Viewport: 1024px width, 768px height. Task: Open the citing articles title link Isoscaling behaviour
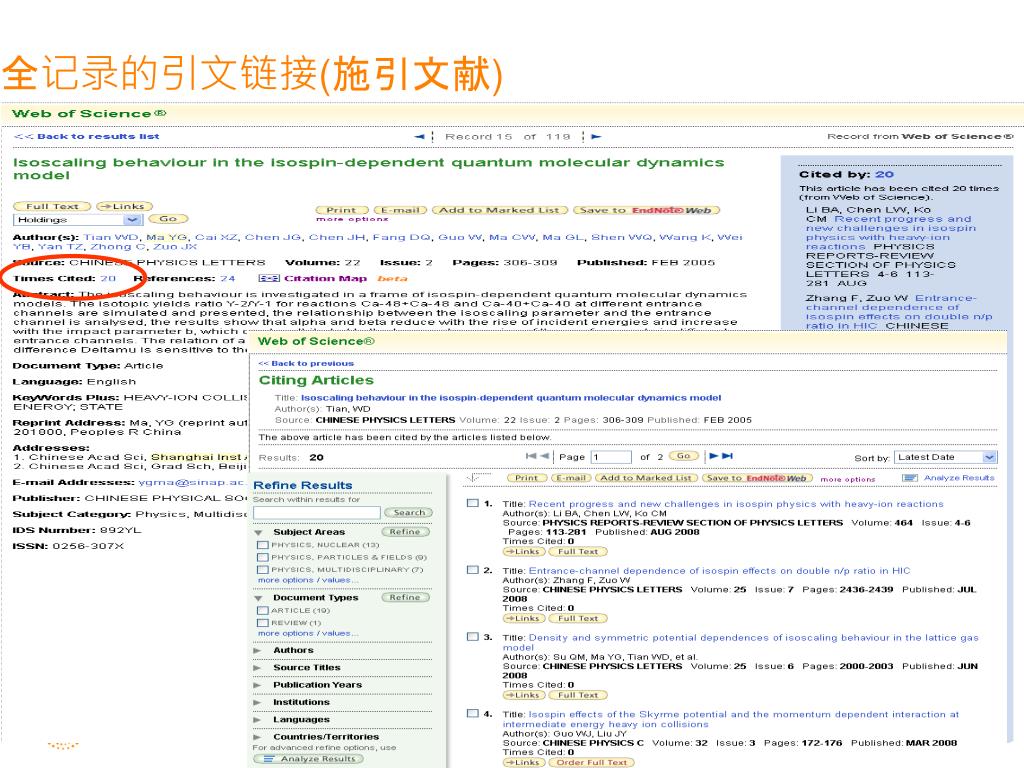(x=511, y=397)
